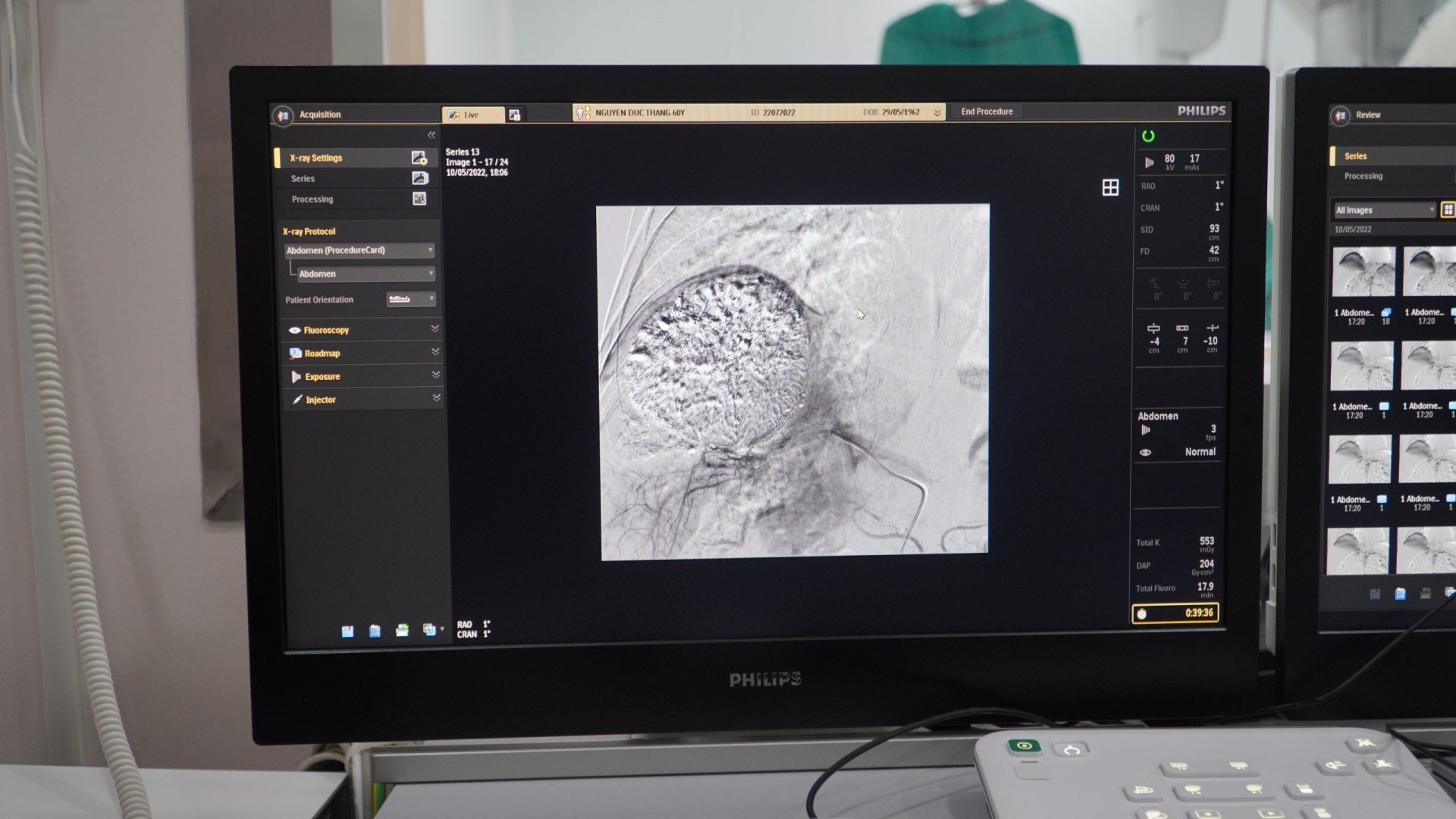The width and height of the screenshot is (1456, 819).
Task: Click the frame rate icon beside 3 fps
Action: 1146,430
